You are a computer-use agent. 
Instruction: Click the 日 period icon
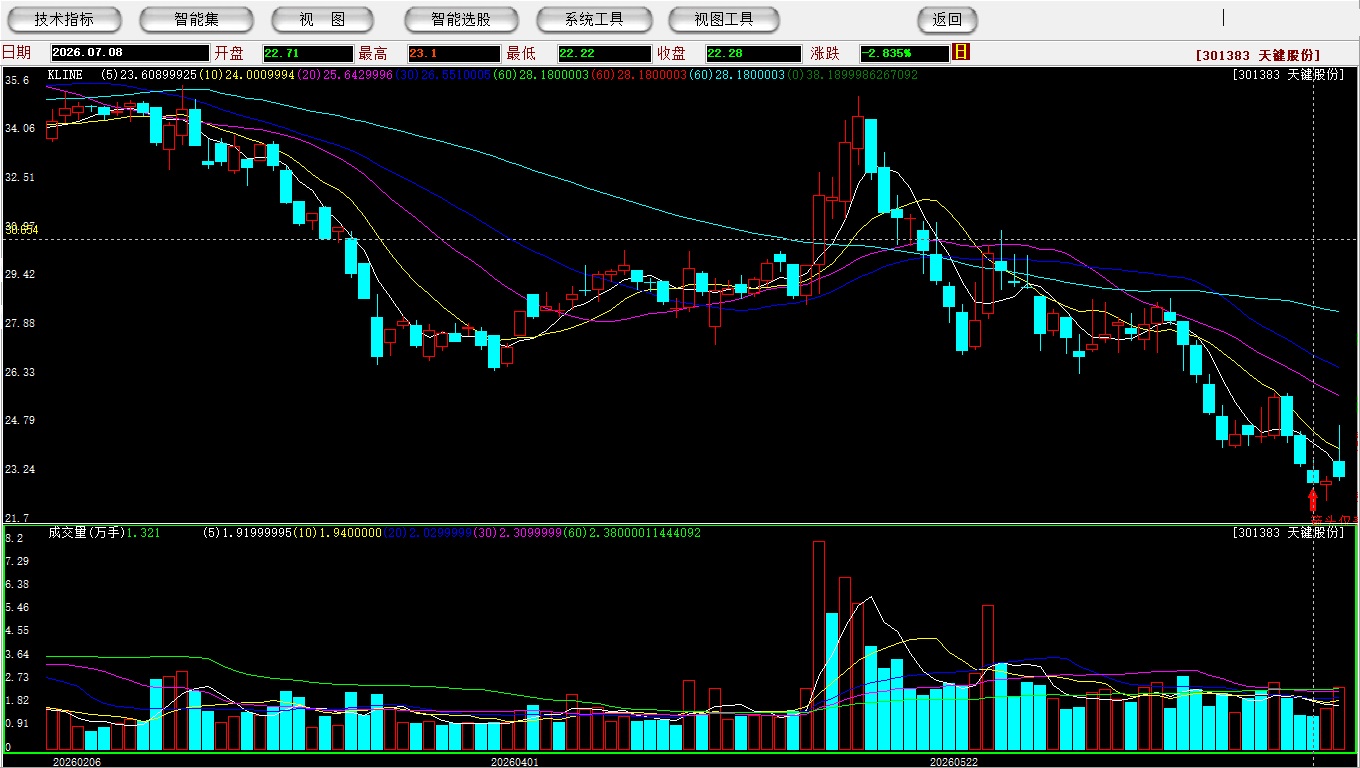(x=961, y=52)
